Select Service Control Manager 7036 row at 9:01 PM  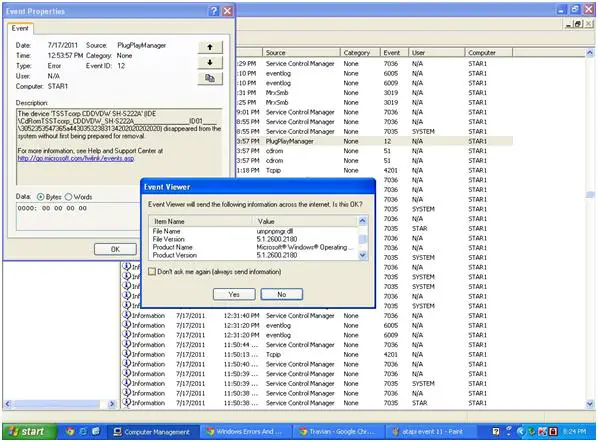click(374, 112)
